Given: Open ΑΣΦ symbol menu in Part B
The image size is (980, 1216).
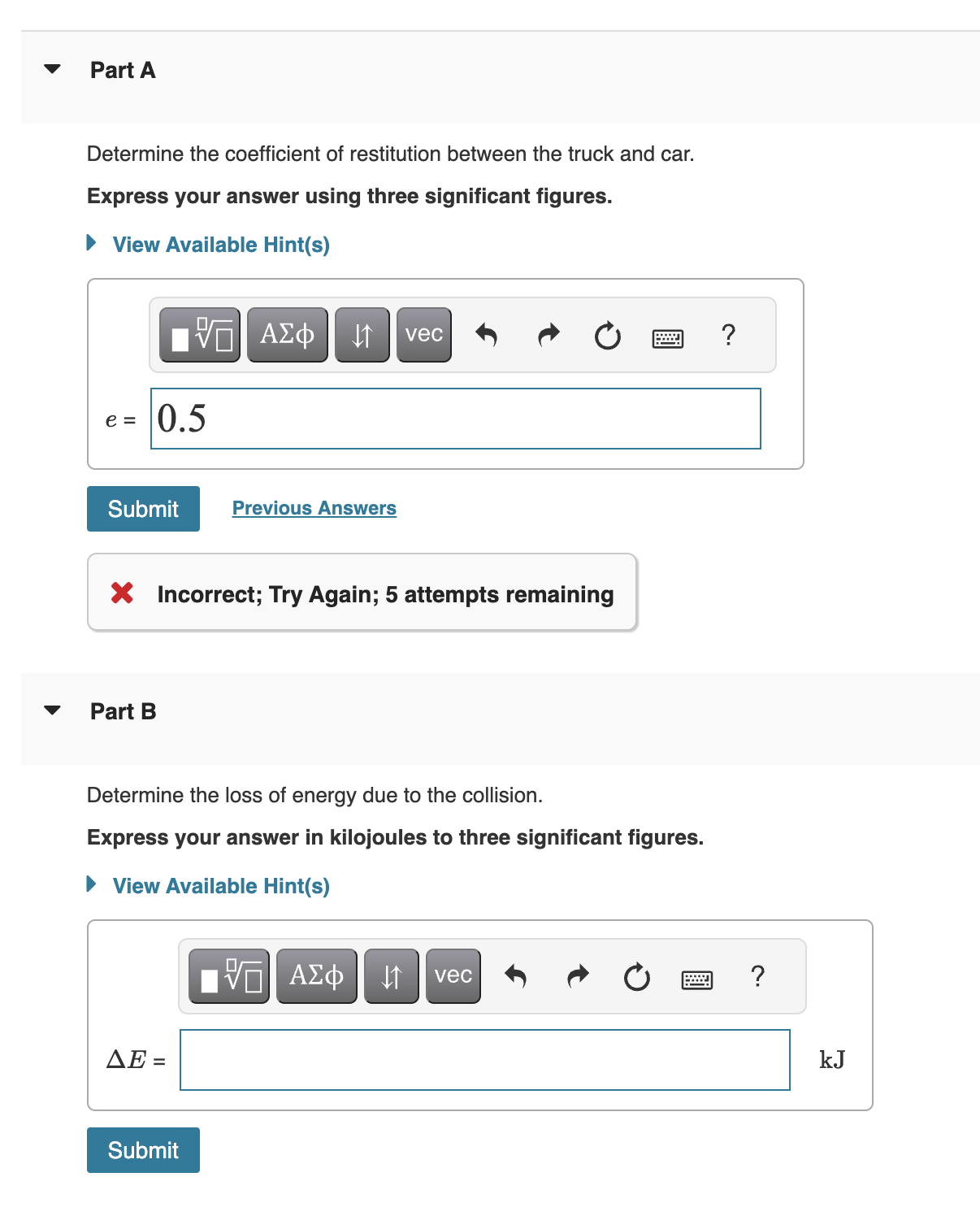Looking at the screenshot, I should point(316,975).
